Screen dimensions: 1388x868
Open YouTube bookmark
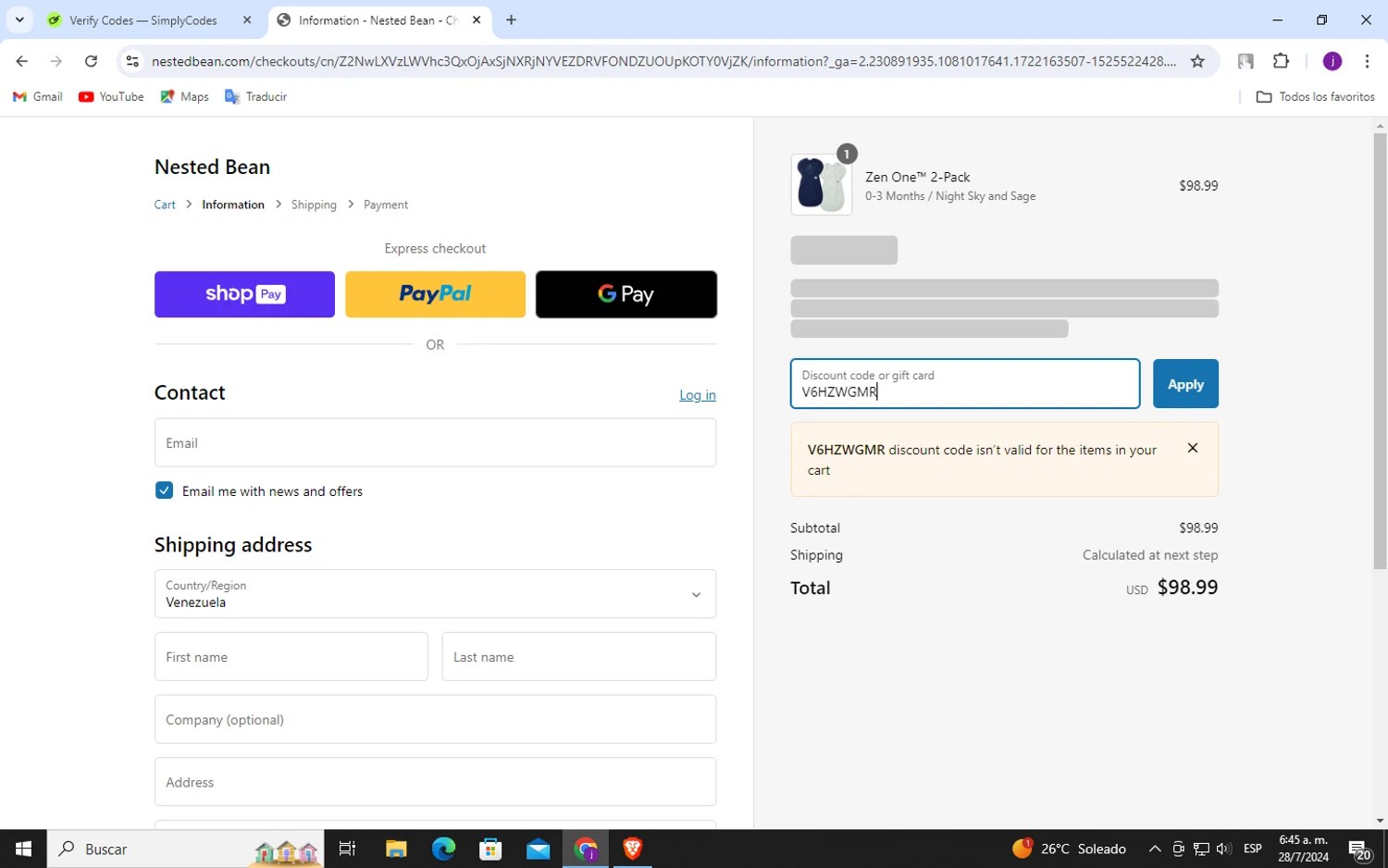click(x=111, y=96)
